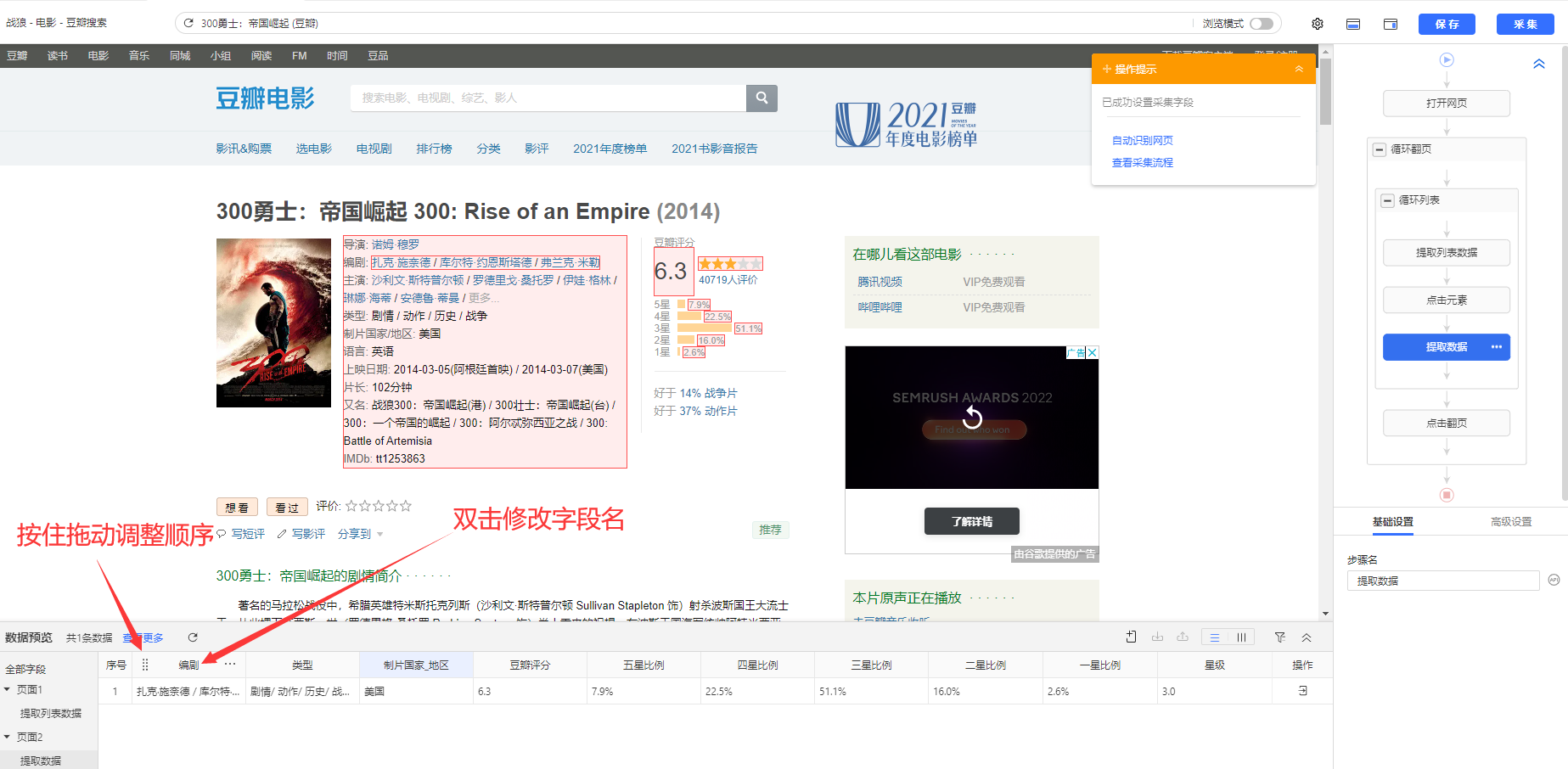1568x769 pixels.
Task: Select the 打开网页 workflow step
Action: pos(1447,104)
